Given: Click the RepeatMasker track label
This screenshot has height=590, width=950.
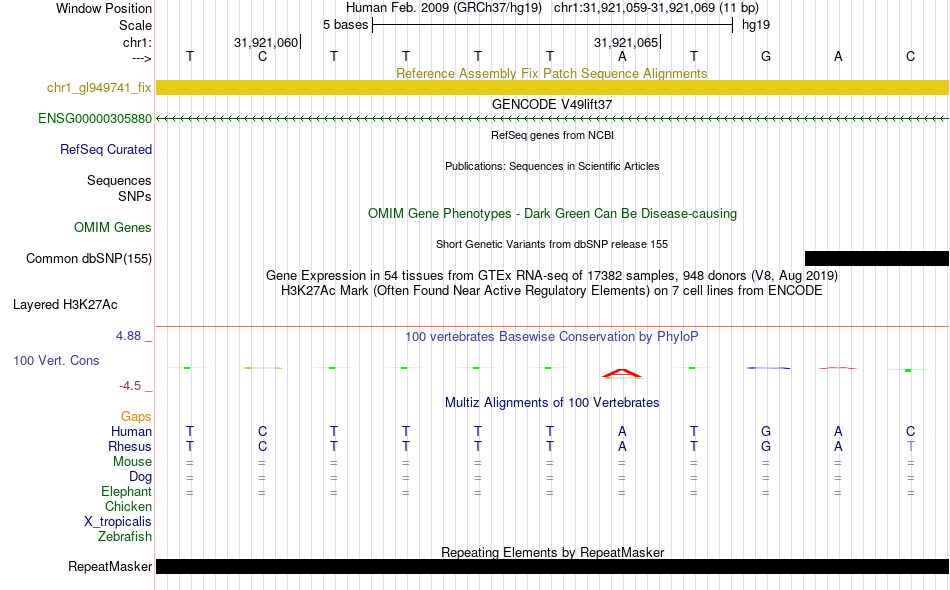Looking at the screenshot, I should point(110,566).
